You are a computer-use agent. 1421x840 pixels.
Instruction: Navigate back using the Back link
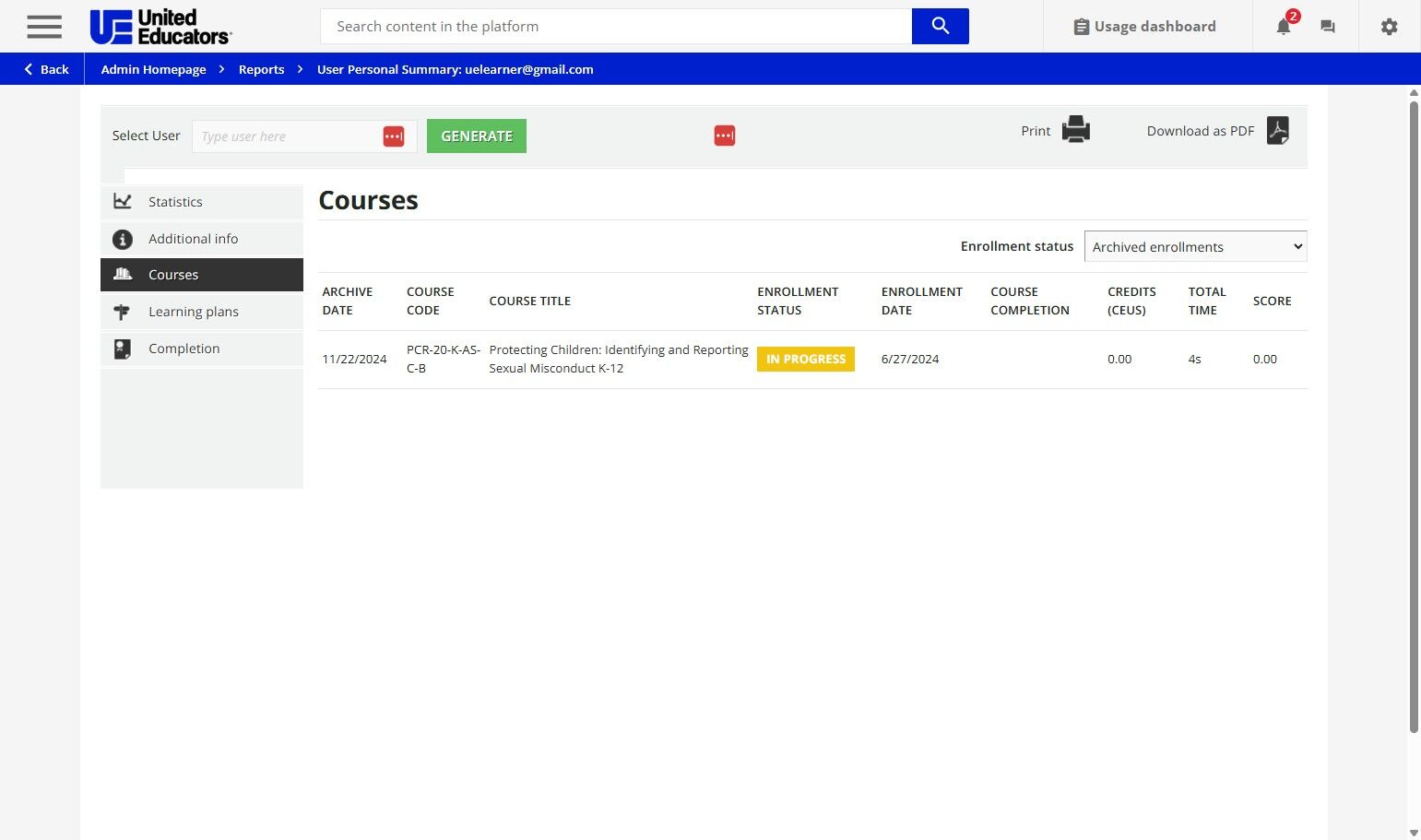coord(43,69)
